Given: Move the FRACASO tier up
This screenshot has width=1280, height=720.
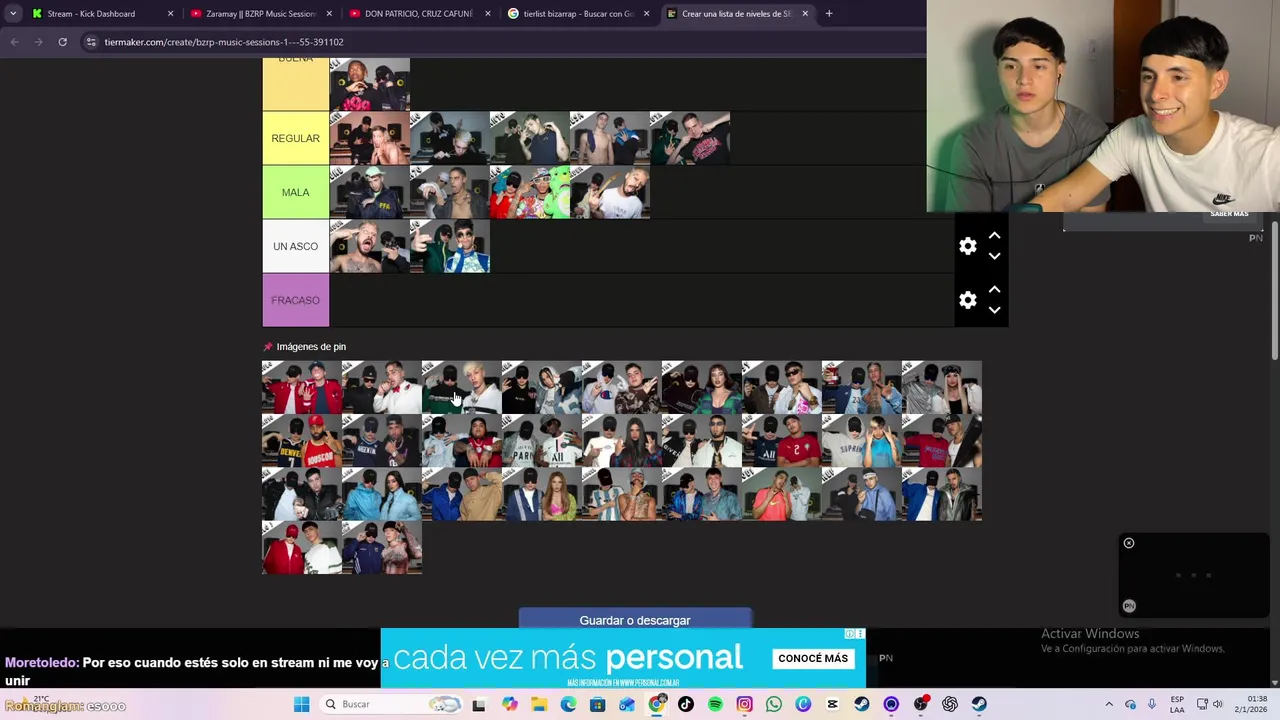Looking at the screenshot, I should pyautogui.click(x=994, y=290).
